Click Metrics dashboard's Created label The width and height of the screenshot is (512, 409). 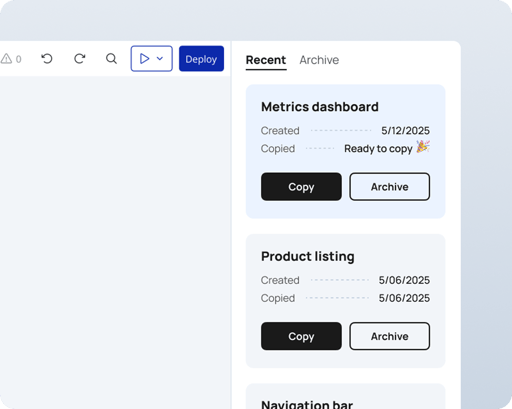pos(280,131)
